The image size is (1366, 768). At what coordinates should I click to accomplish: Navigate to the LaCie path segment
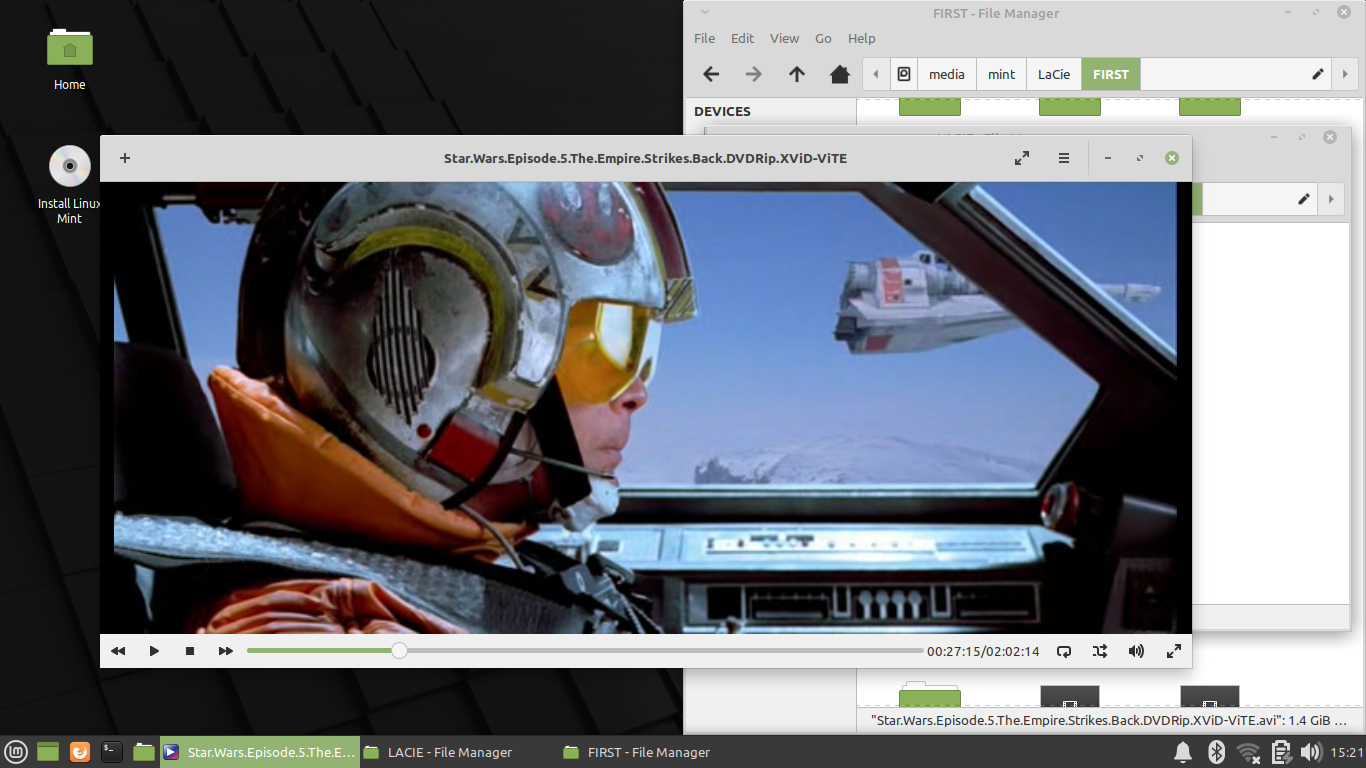(1054, 74)
